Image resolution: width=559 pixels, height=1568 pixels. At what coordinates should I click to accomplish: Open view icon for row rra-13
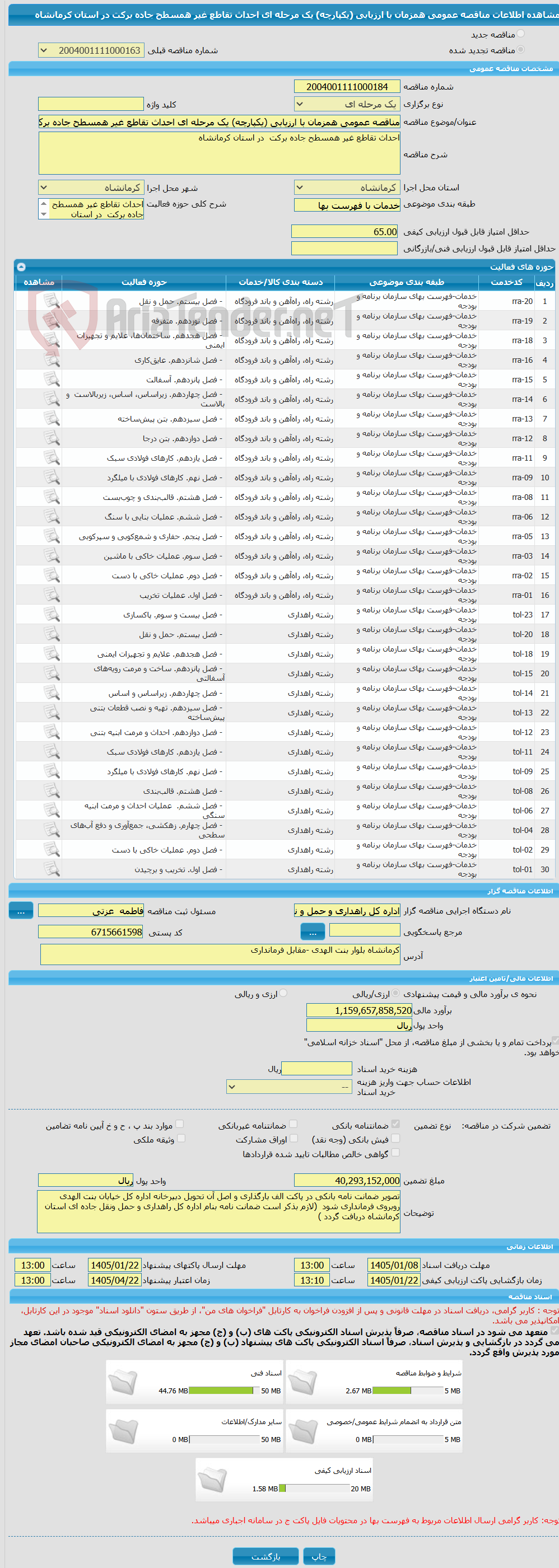tap(52, 418)
